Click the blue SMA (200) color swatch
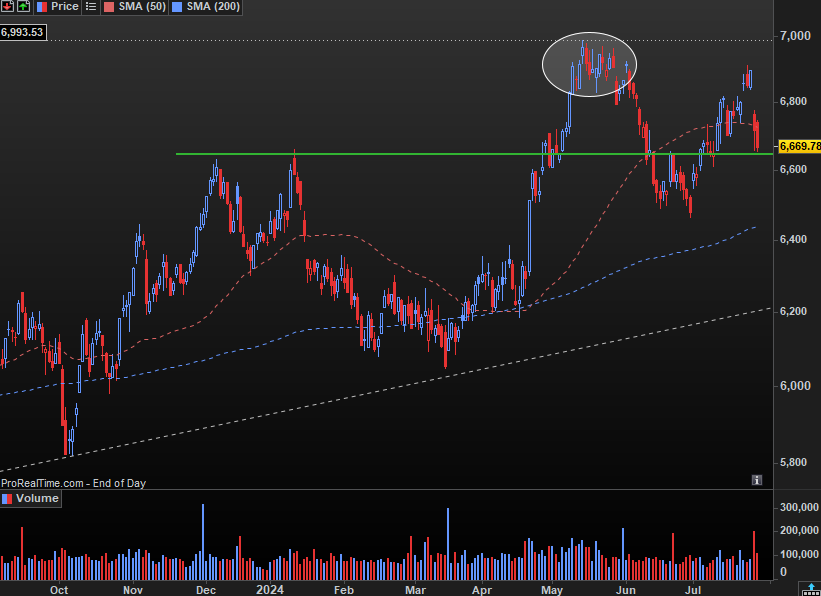 point(177,7)
